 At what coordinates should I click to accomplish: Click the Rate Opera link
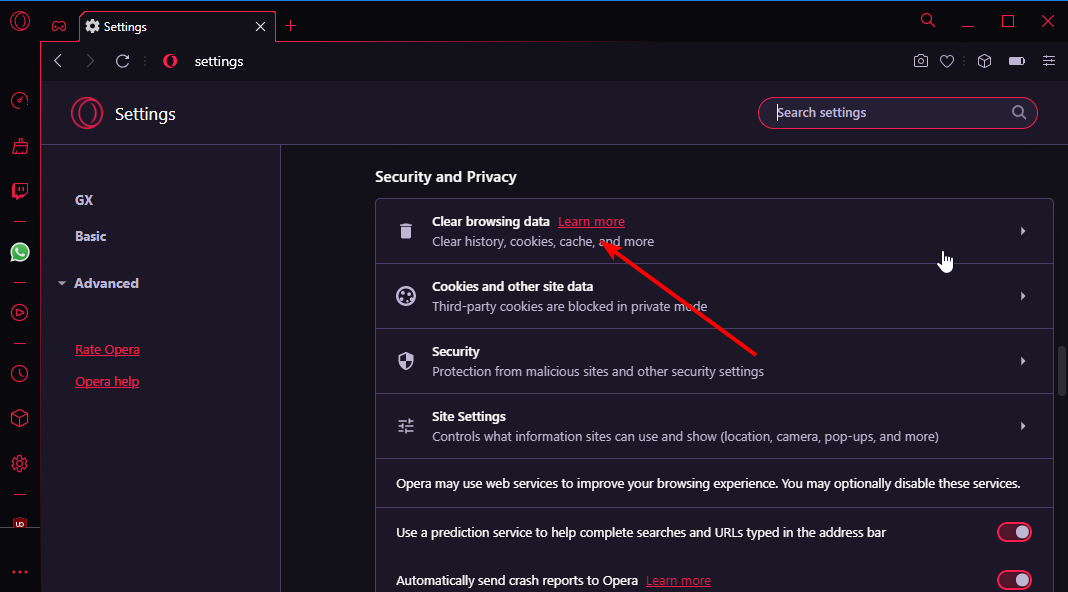pos(107,349)
